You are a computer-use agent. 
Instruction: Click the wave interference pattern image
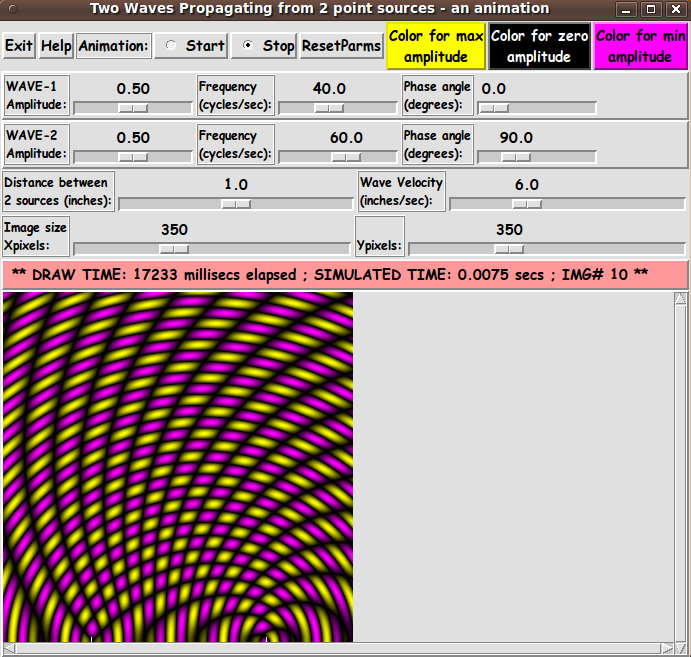click(x=178, y=467)
